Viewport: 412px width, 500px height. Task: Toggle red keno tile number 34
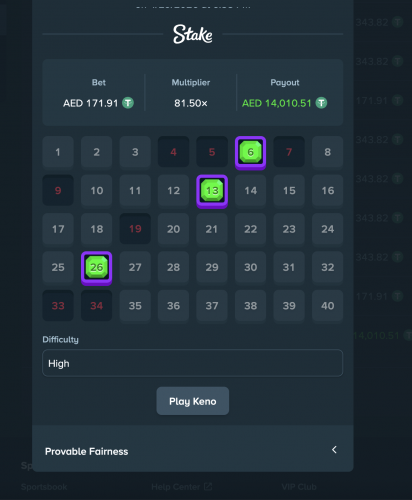(97, 306)
